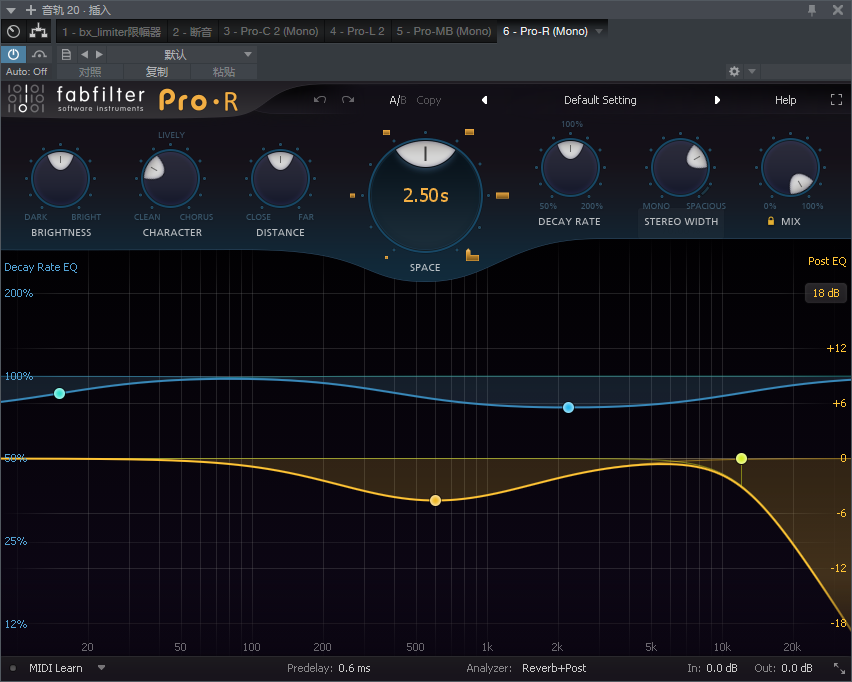Click the undo arrow icon

pyautogui.click(x=320, y=99)
